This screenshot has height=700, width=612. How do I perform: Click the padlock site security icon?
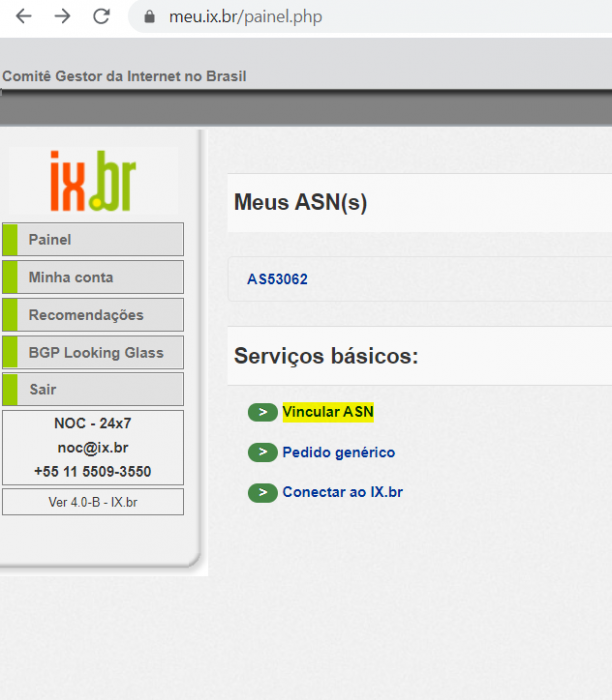150,17
